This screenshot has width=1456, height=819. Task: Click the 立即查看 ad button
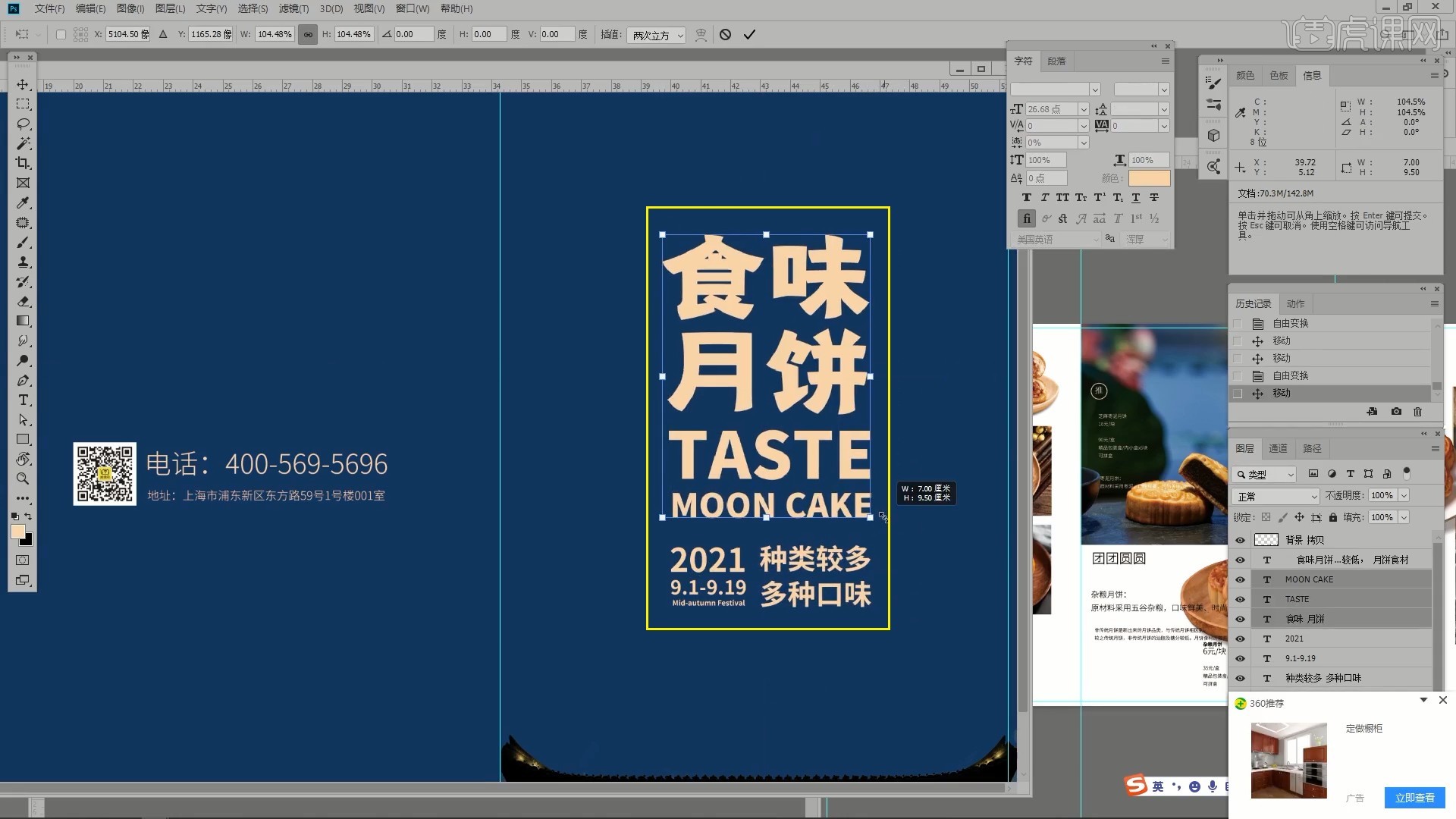click(1414, 797)
